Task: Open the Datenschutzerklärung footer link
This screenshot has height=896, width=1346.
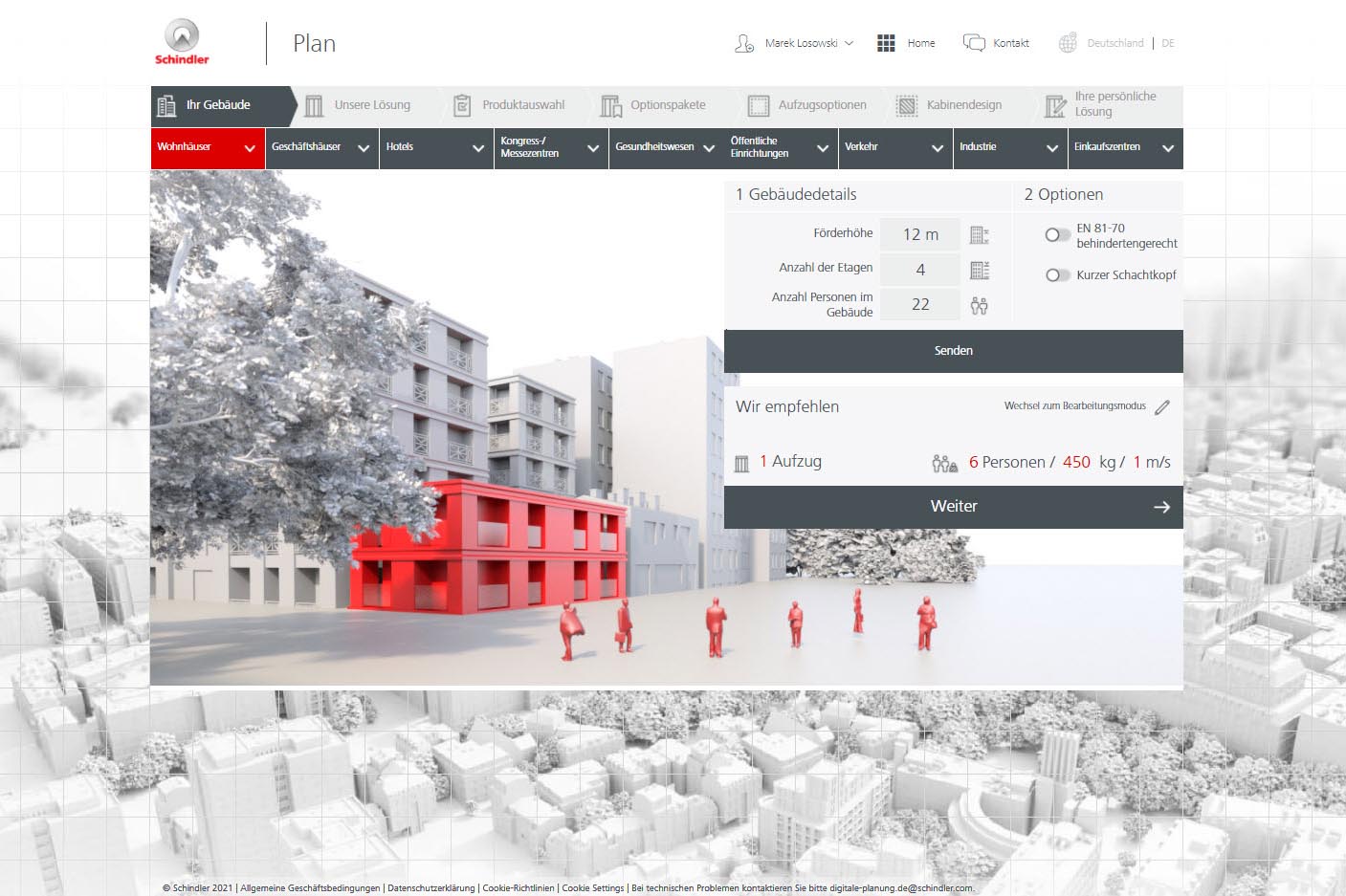Action: 430,888
